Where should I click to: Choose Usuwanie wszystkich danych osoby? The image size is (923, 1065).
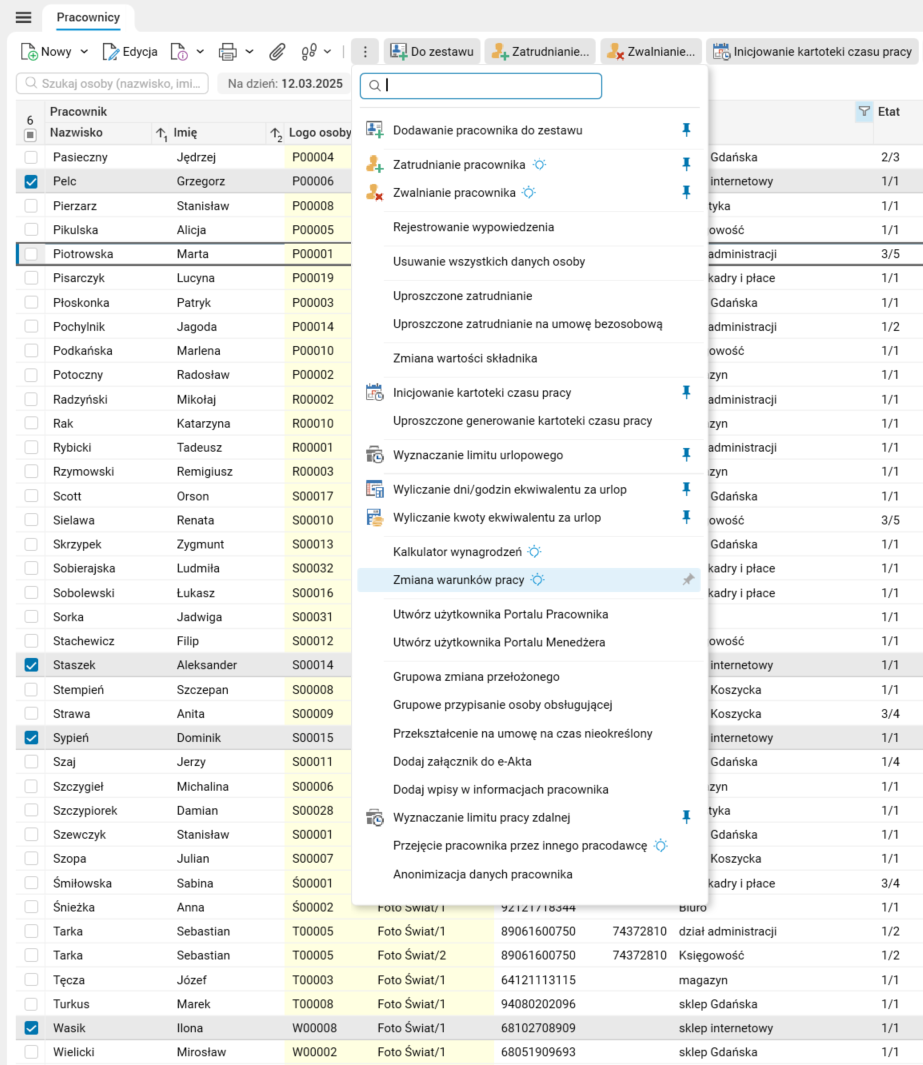pyautogui.click(x=489, y=261)
